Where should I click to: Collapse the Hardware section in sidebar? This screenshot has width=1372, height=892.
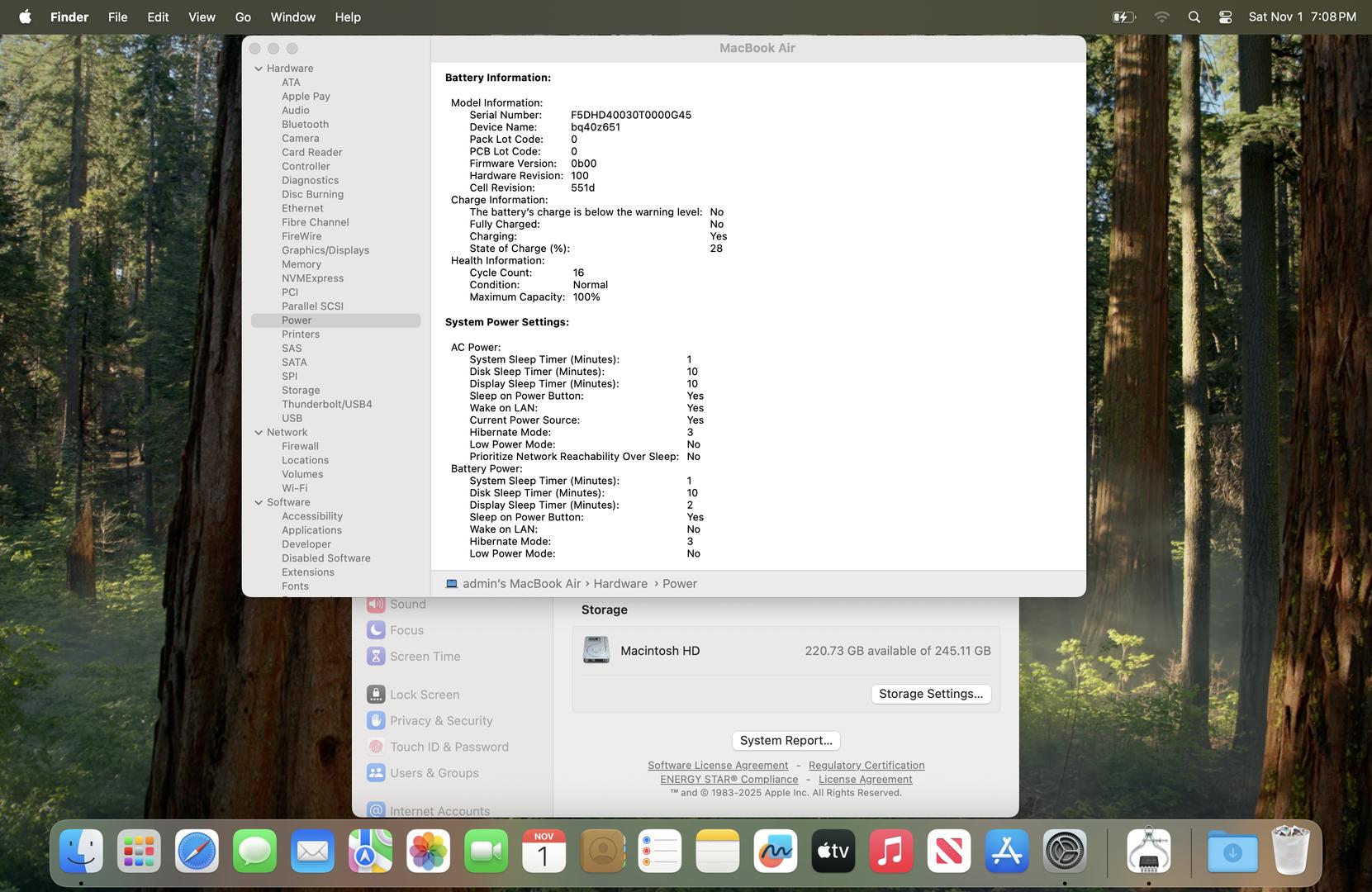(x=259, y=69)
